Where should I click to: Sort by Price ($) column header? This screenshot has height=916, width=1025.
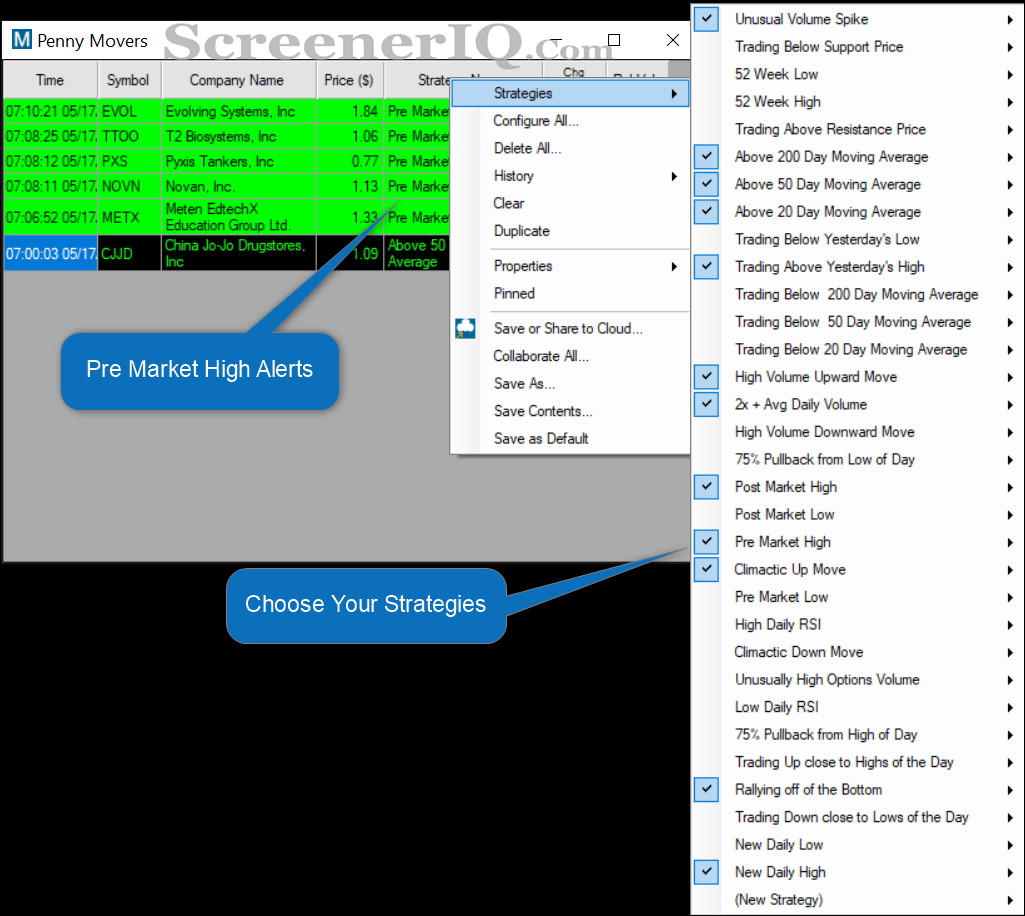tap(349, 80)
